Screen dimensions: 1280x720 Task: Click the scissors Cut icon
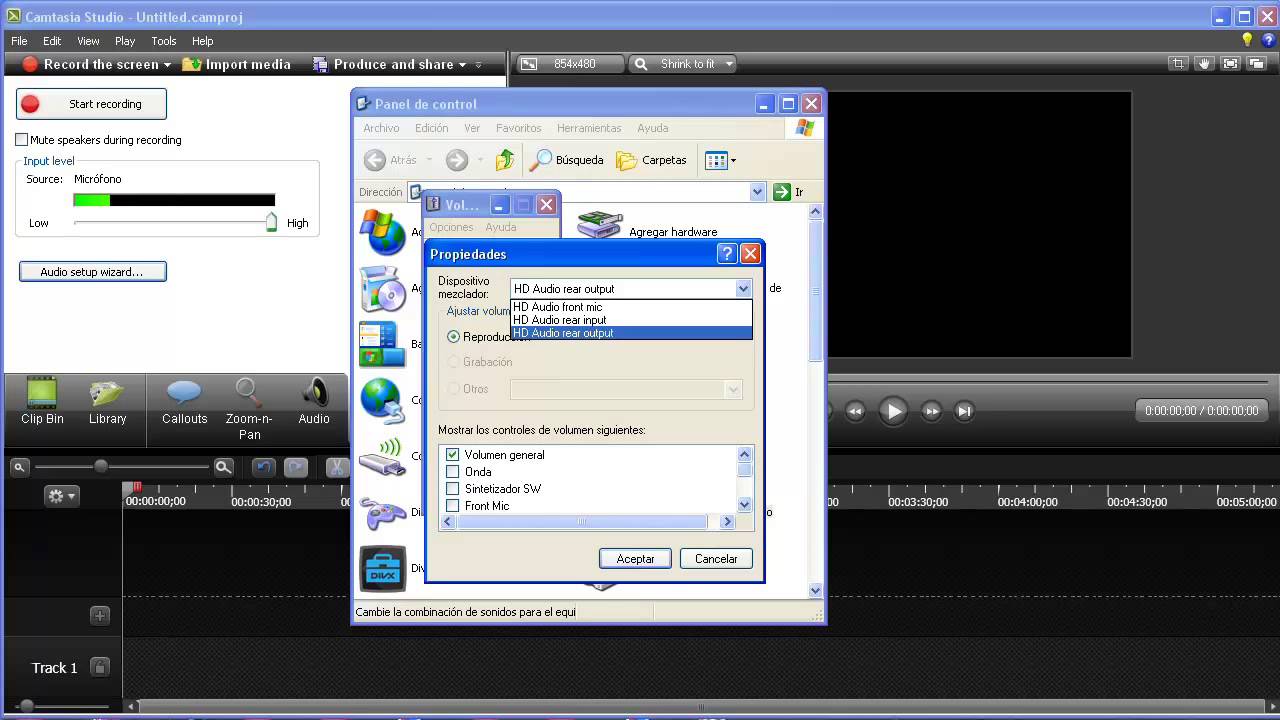pyautogui.click(x=338, y=467)
